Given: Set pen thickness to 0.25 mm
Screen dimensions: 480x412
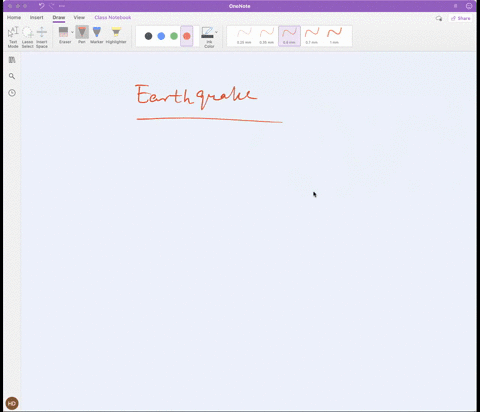Looking at the screenshot, I should 244,36.
